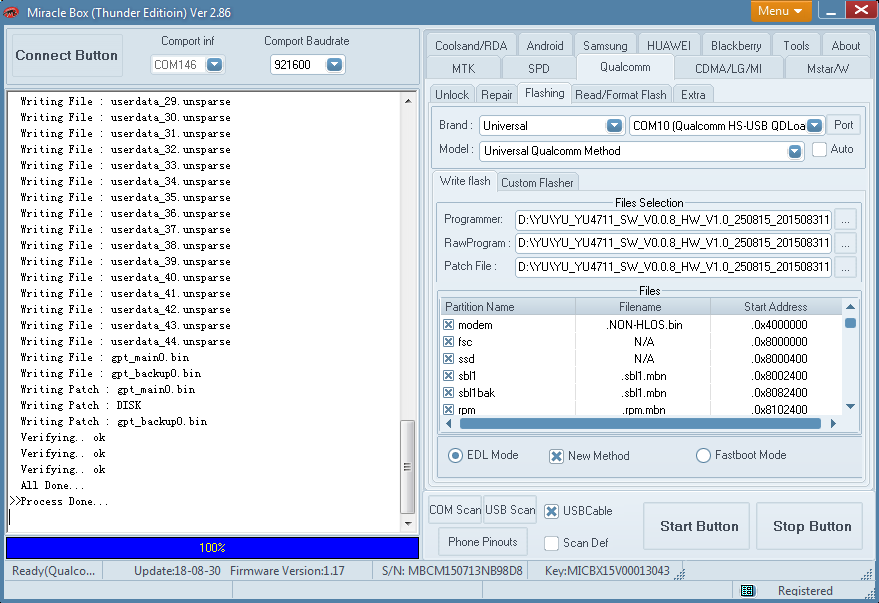Viewport: 879px width, 603px height.
Task: Open the Extra sub-tab
Action: click(693, 95)
